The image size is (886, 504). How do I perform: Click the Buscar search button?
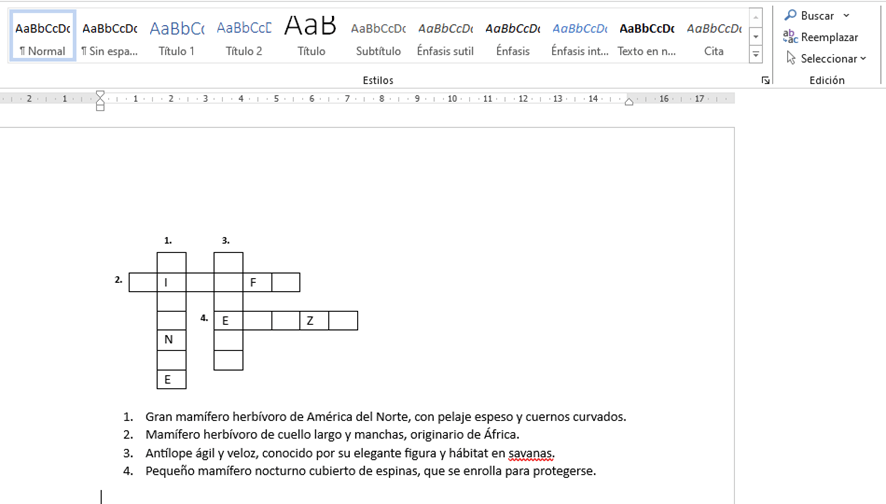(x=810, y=15)
